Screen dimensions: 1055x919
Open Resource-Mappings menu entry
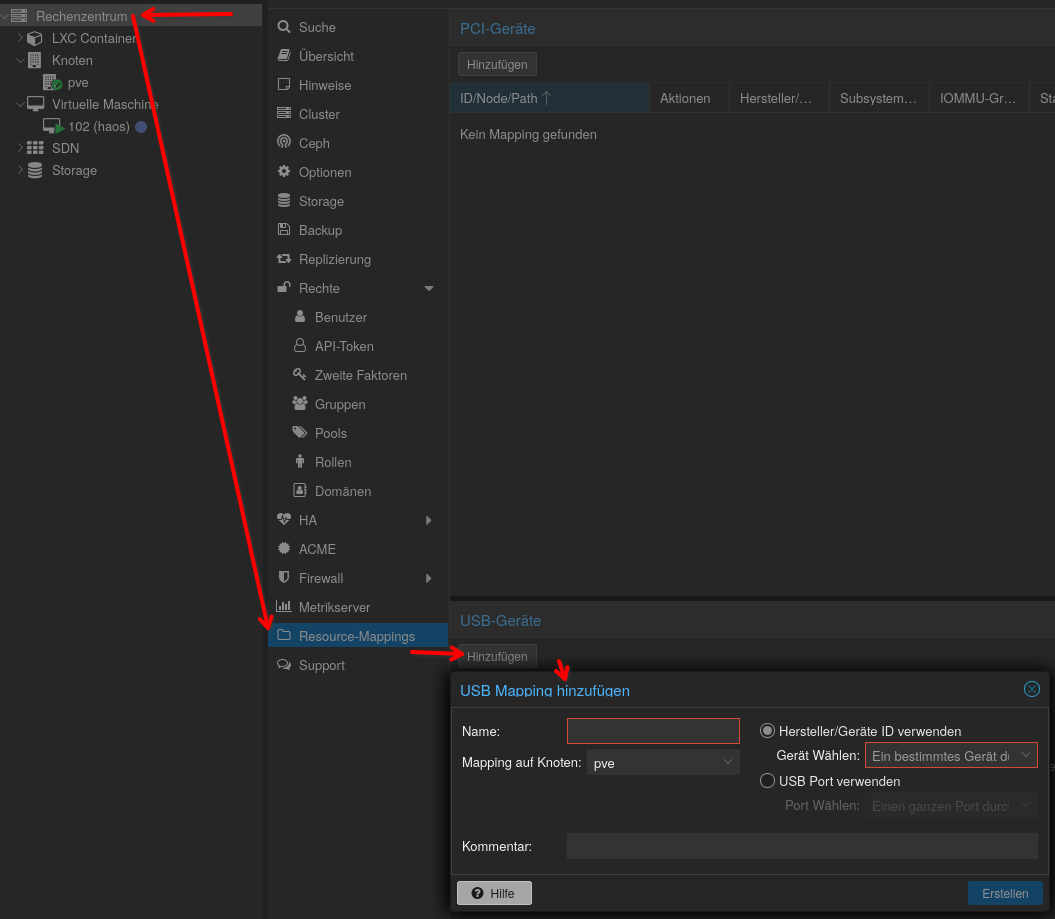pos(356,636)
